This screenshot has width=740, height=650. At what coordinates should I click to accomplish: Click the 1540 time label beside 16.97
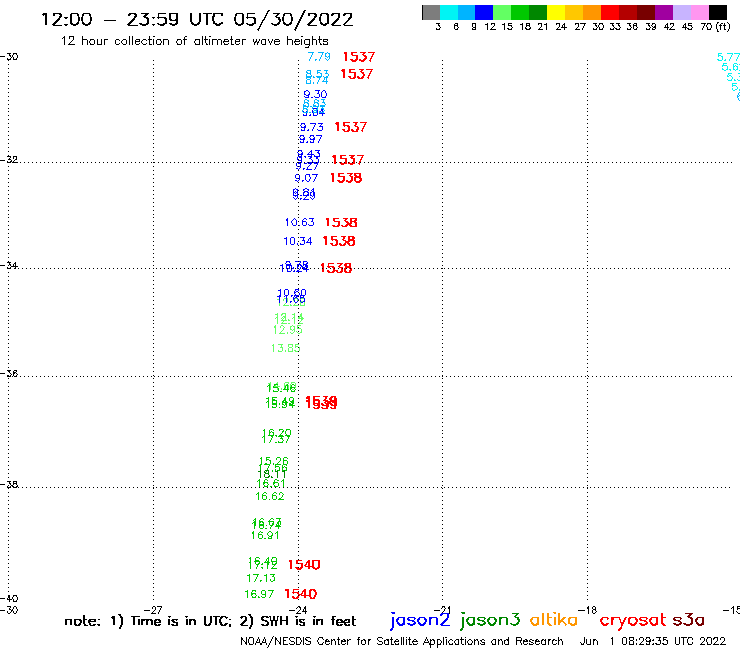click(x=301, y=594)
